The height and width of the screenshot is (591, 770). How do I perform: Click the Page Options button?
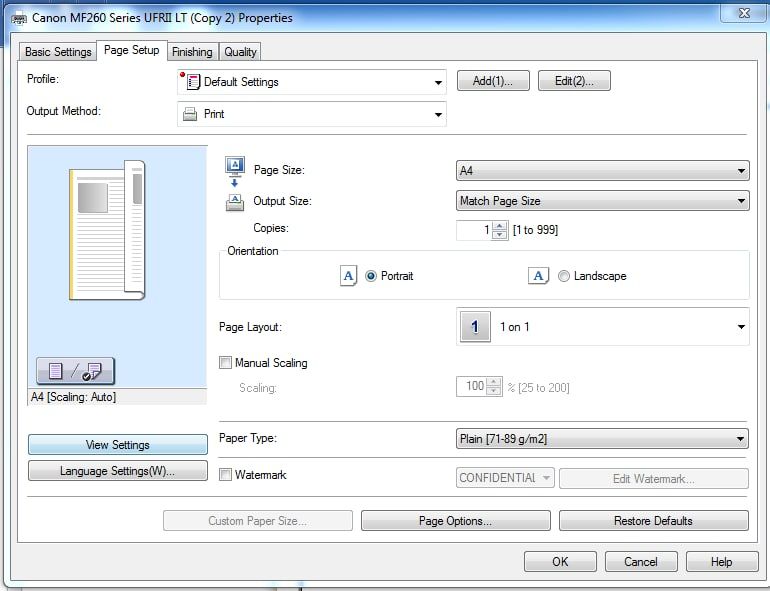455,521
